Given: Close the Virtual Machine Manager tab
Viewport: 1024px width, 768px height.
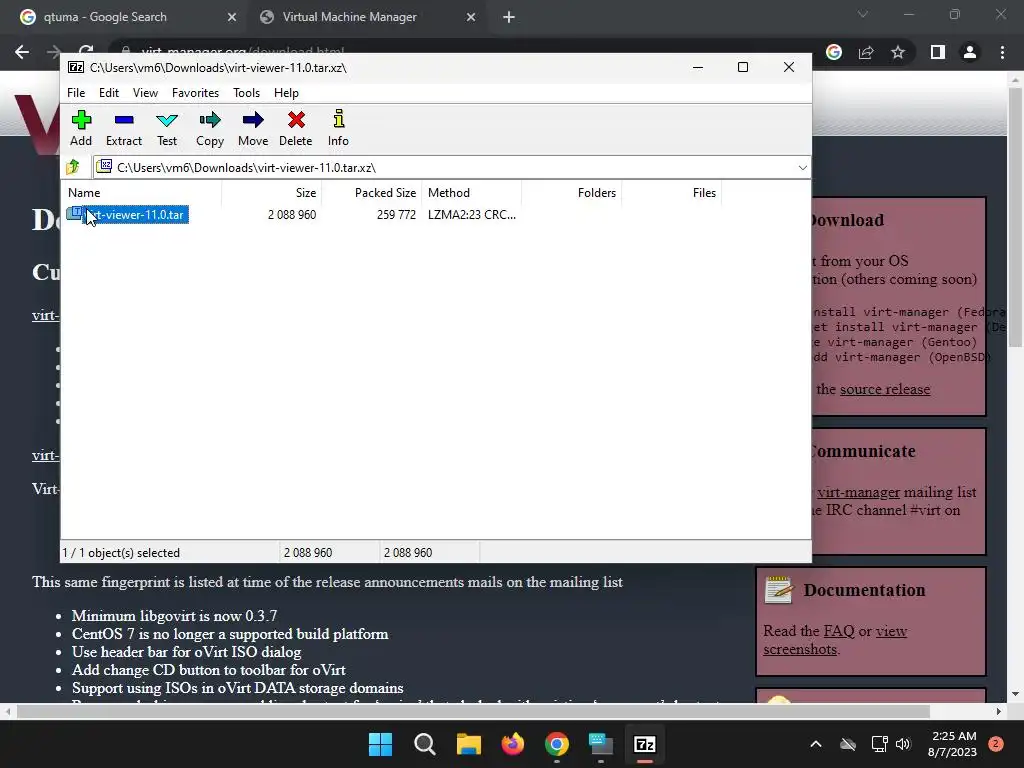Looking at the screenshot, I should click(x=471, y=17).
